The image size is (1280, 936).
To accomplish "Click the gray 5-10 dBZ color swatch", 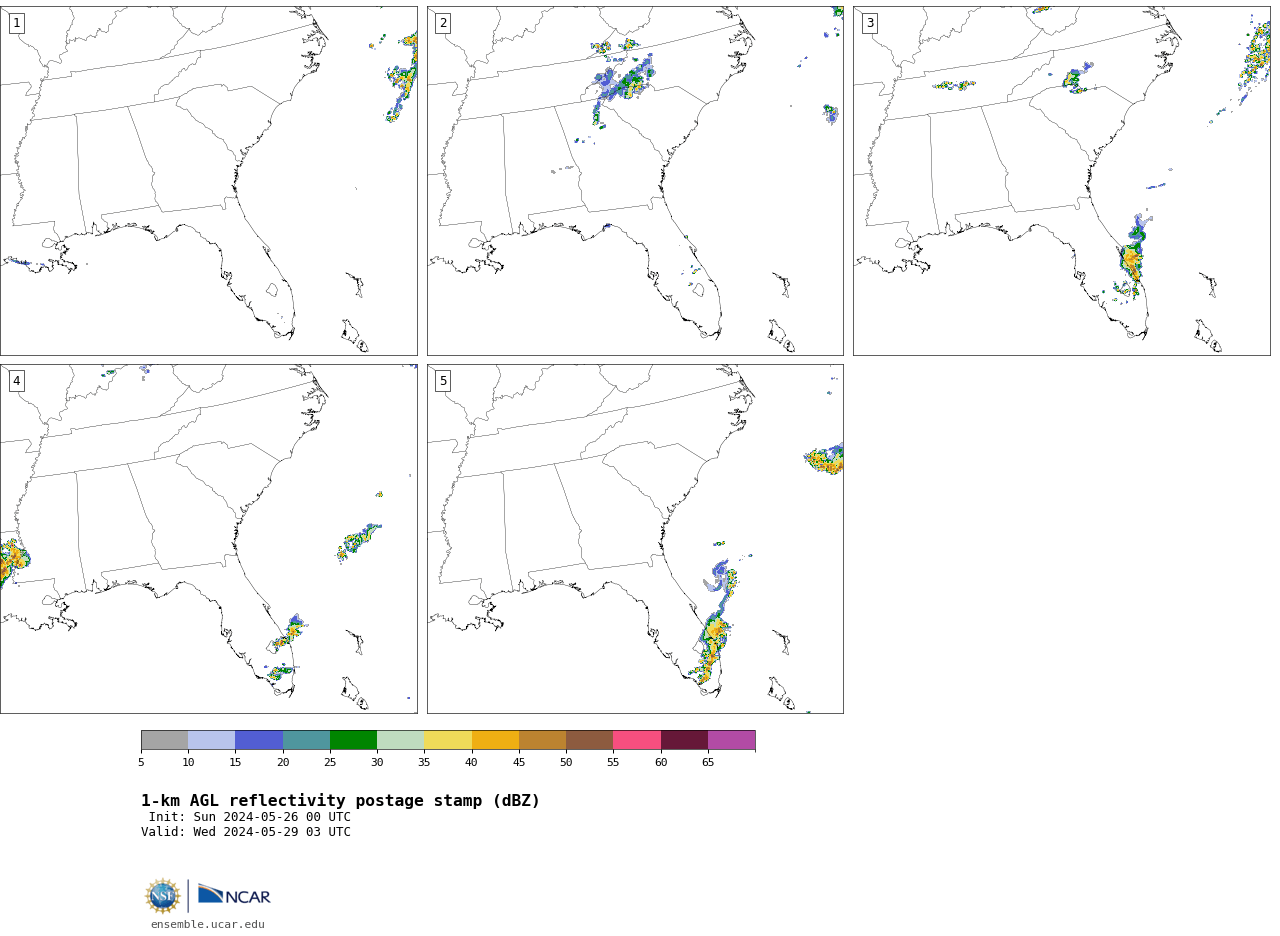I will pyautogui.click(x=164, y=740).
